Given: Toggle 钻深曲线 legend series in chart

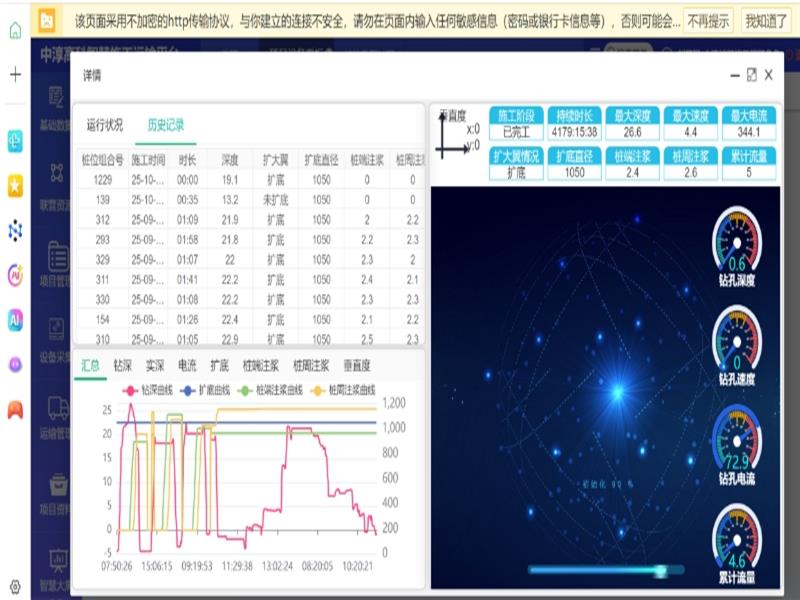Looking at the screenshot, I should click(x=152, y=390).
